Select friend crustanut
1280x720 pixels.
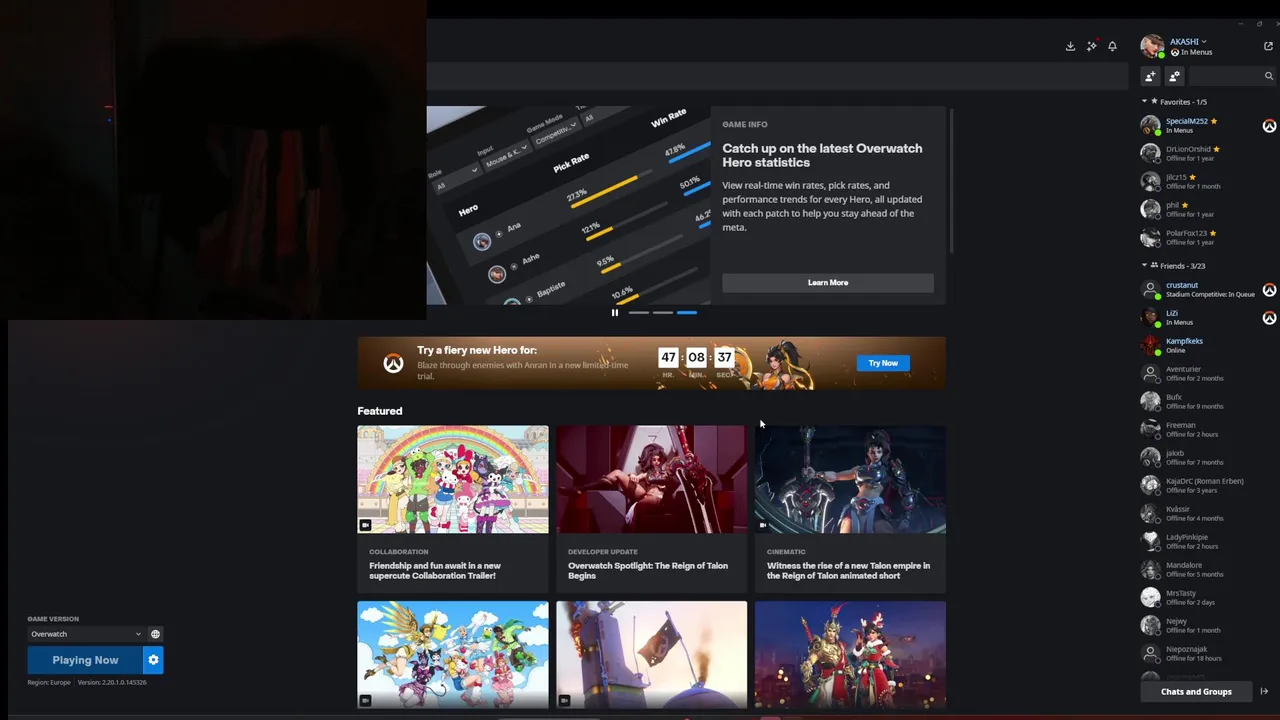(1208, 290)
